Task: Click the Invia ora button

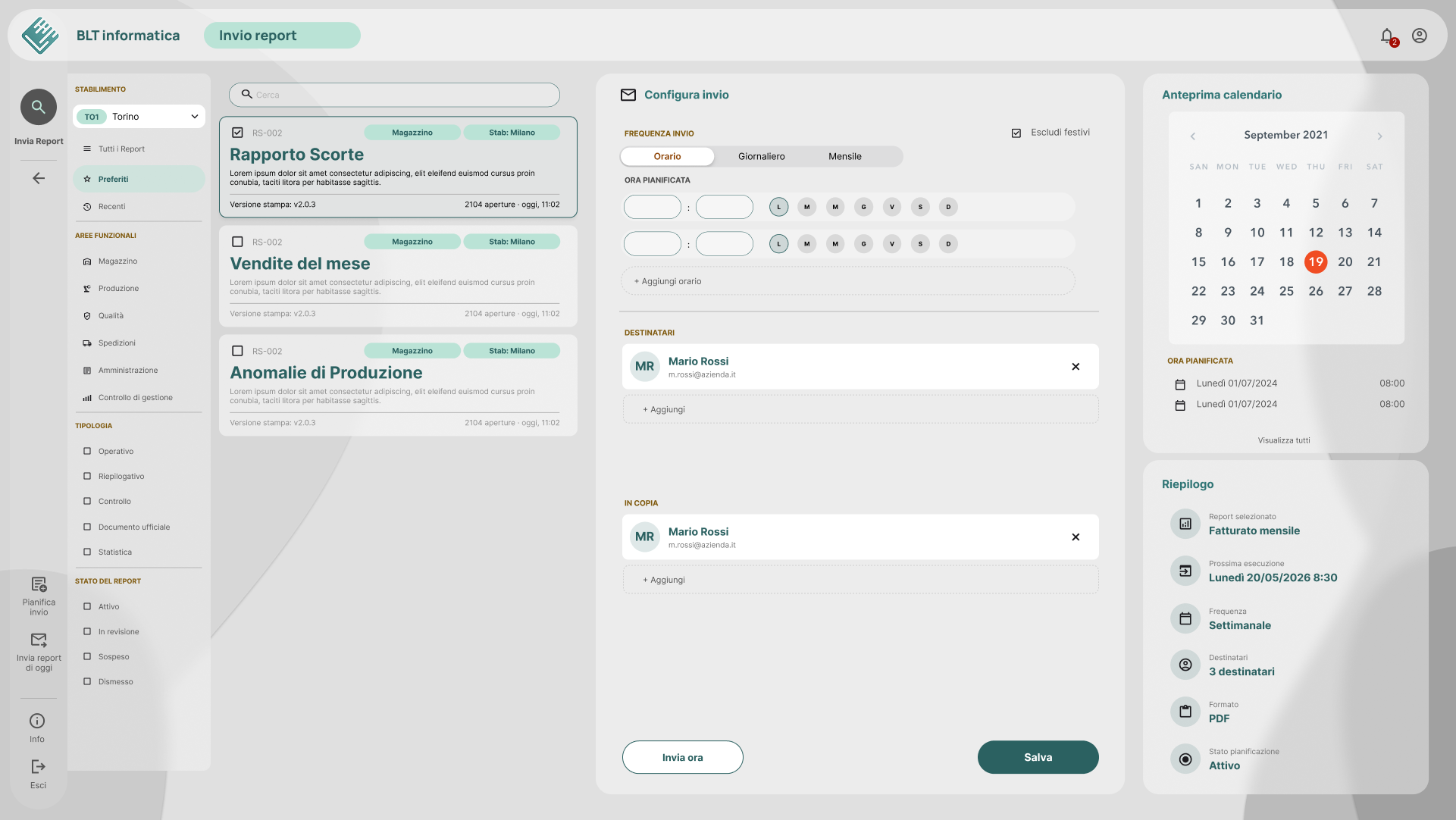Action: tap(683, 757)
